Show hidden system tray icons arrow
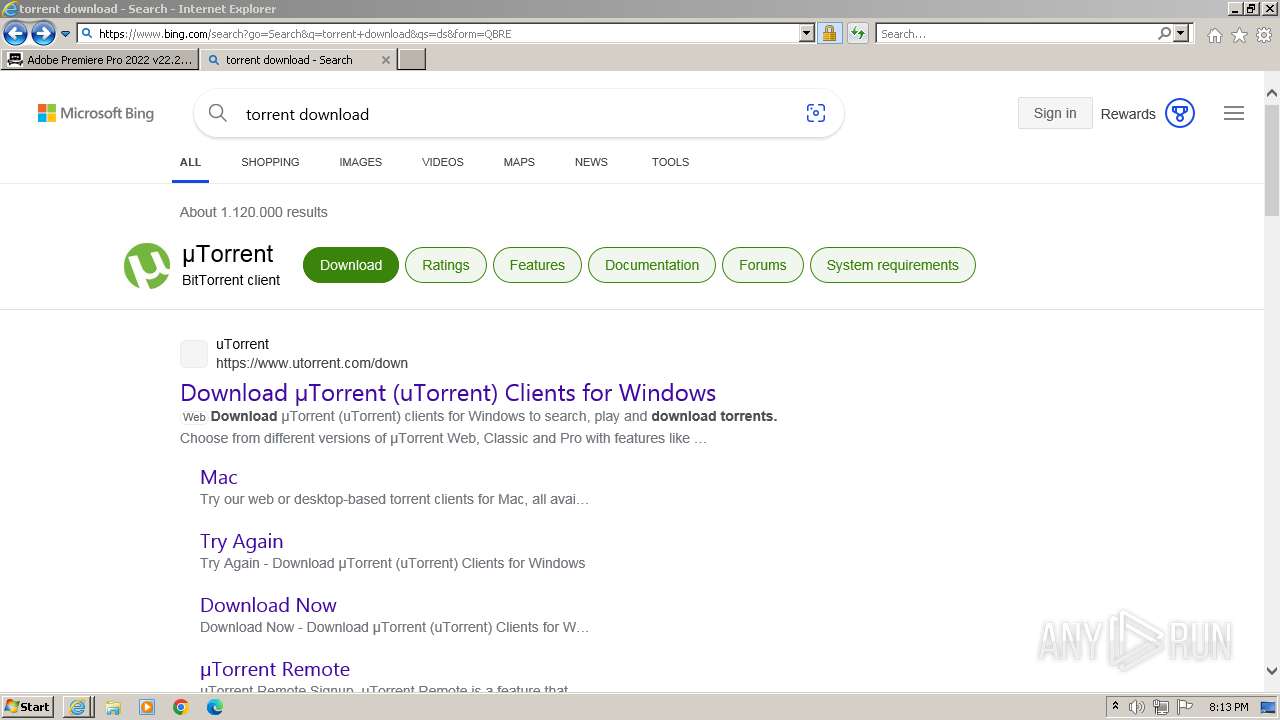 pos(1115,707)
